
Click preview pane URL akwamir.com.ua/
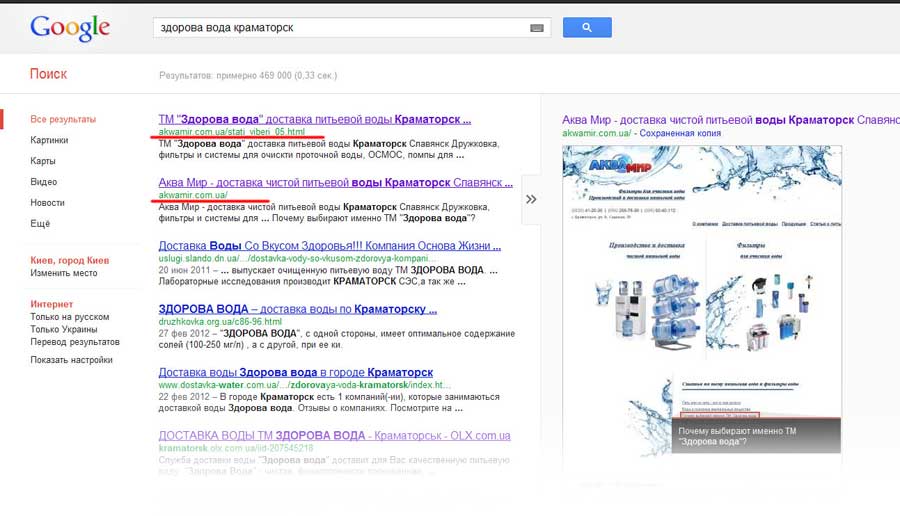pyautogui.click(x=596, y=133)
